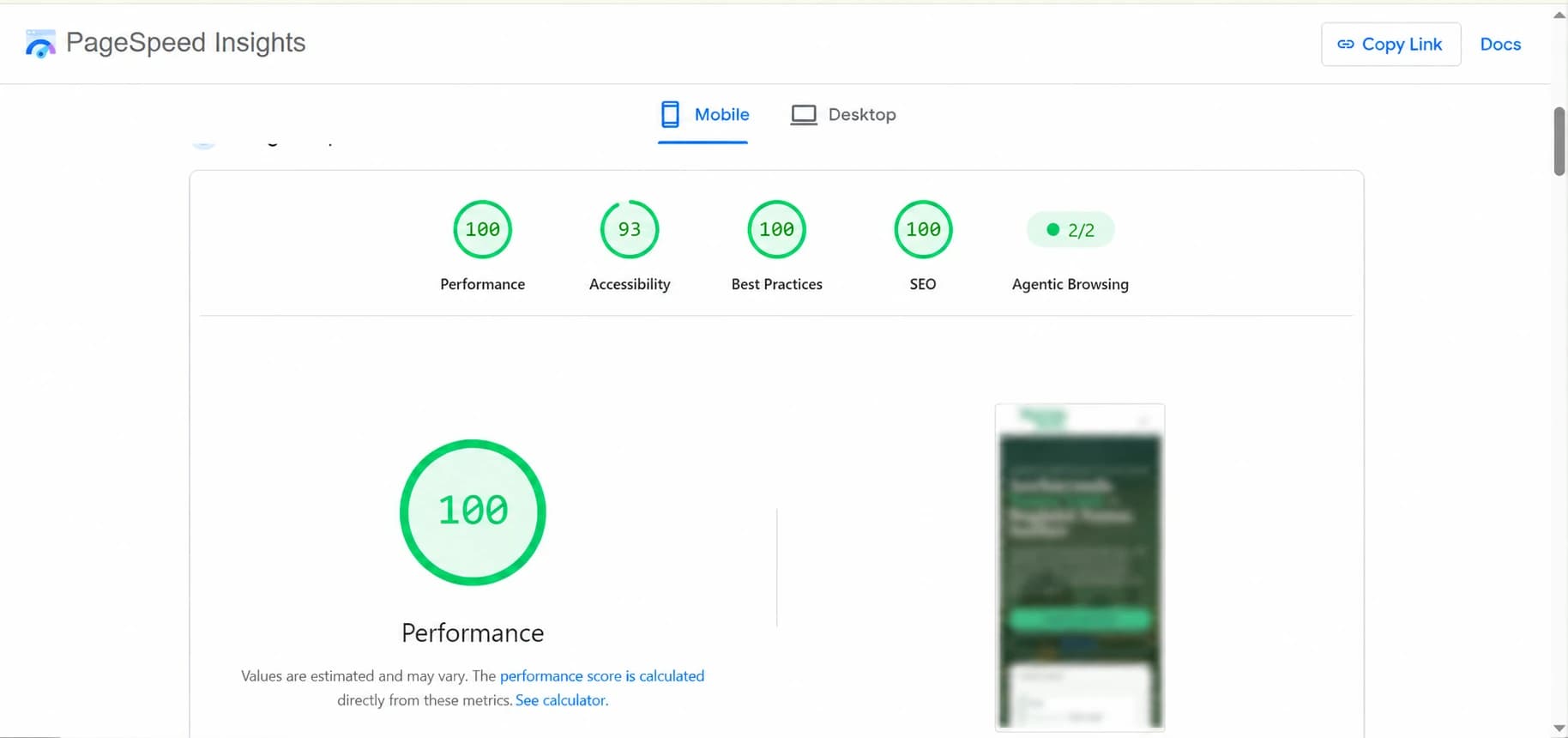
Task: Select the Best Practices 100 gauge
Action: (777, 229)
